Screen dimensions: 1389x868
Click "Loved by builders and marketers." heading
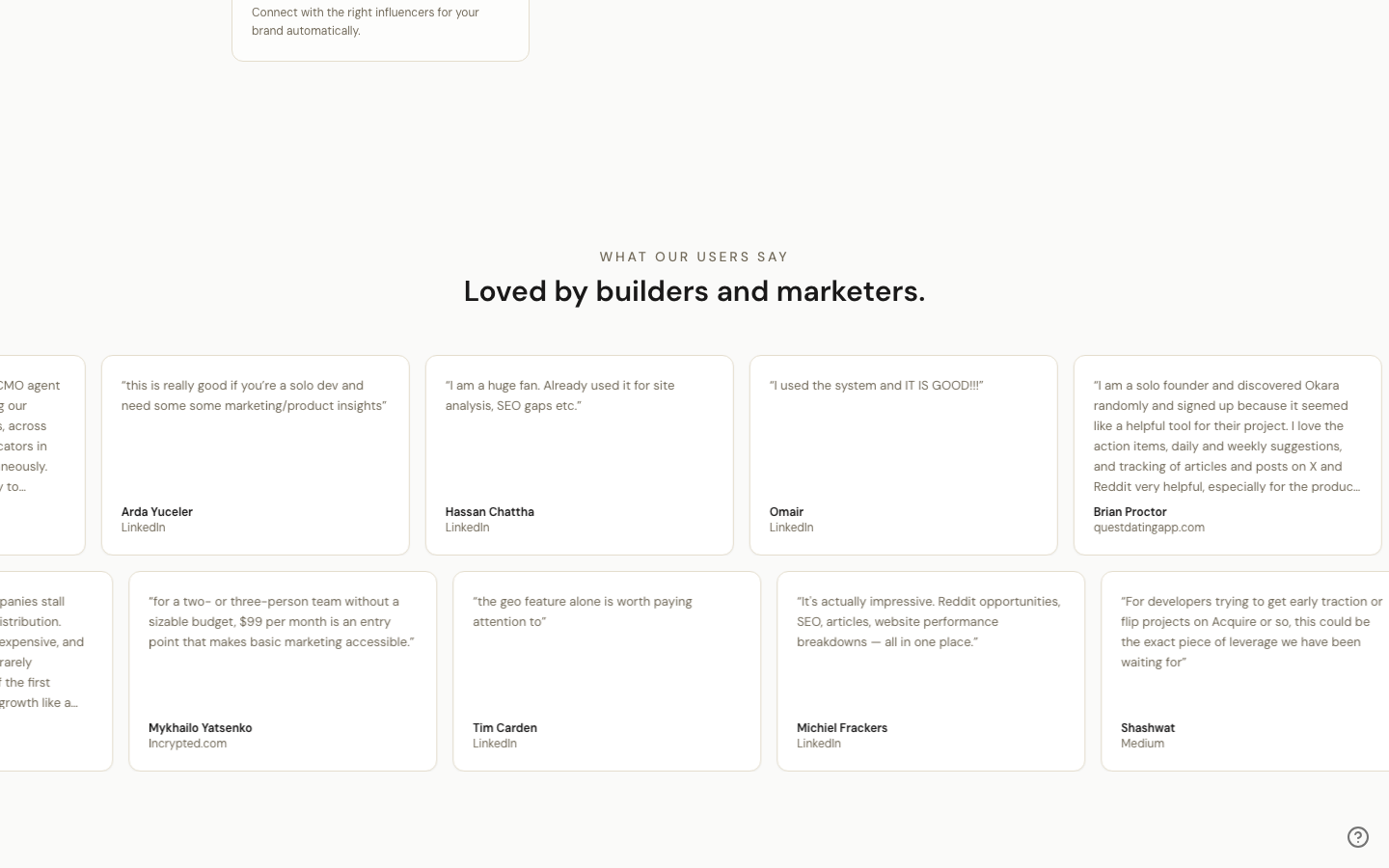(x=694, y=291)
